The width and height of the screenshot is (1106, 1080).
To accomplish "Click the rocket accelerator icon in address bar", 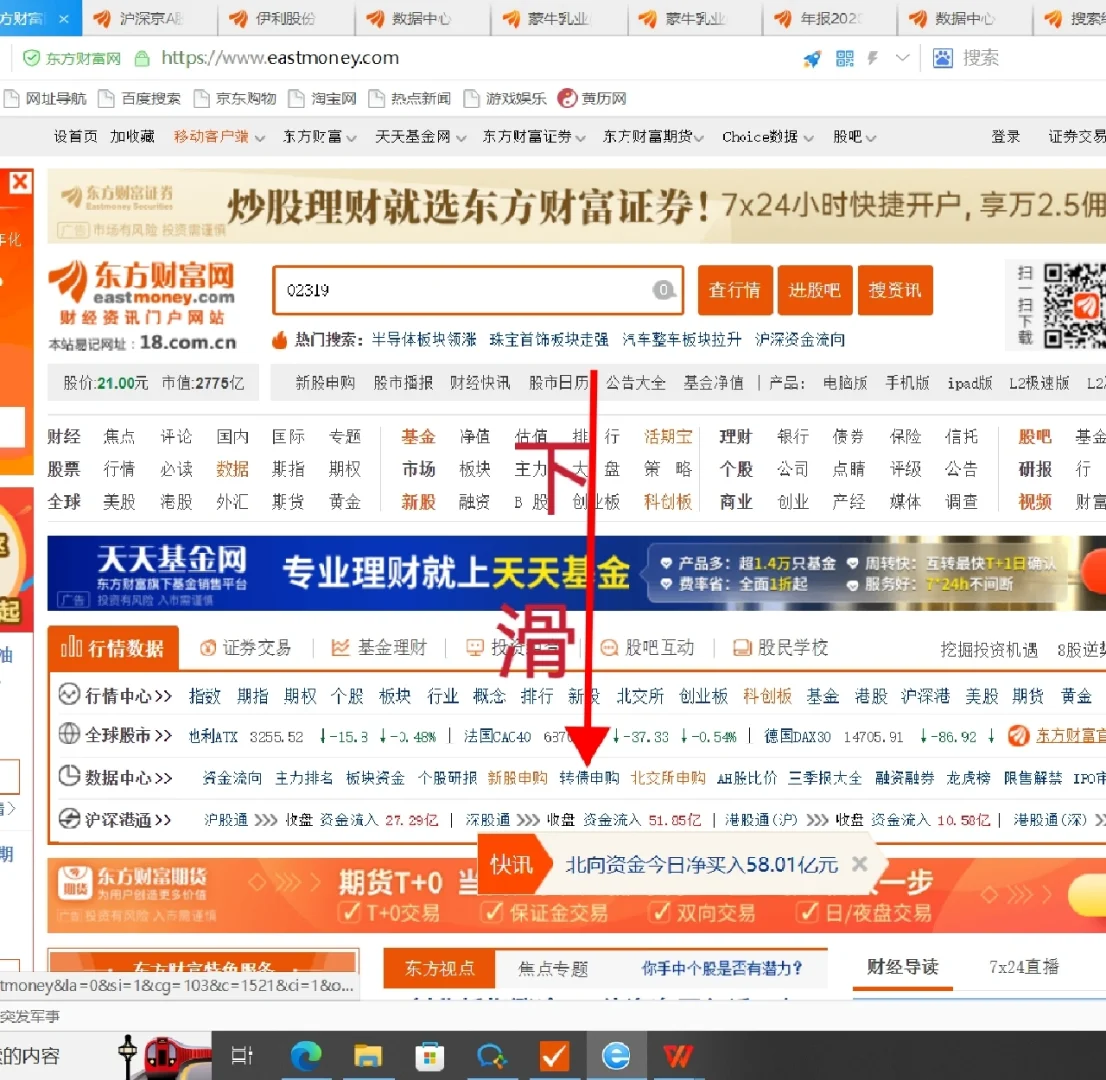I will (x=813, y=59).
